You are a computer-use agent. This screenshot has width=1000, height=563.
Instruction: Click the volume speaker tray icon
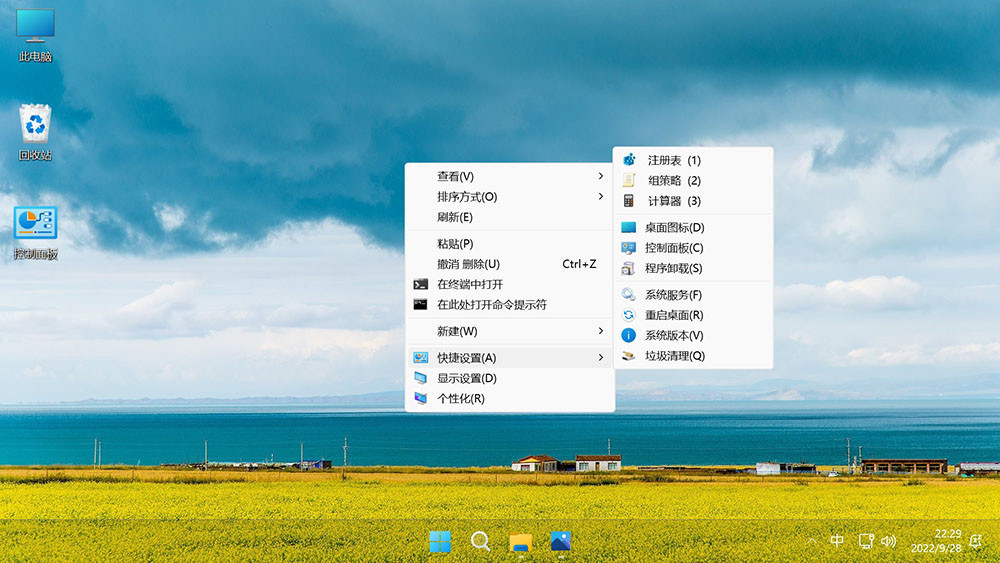(888, 542)
